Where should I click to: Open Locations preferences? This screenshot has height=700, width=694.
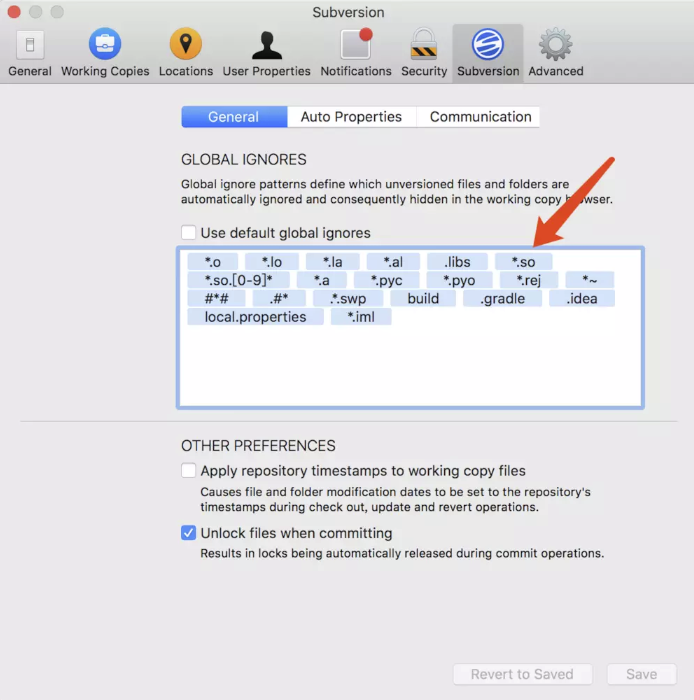click(x=186, y=52)
